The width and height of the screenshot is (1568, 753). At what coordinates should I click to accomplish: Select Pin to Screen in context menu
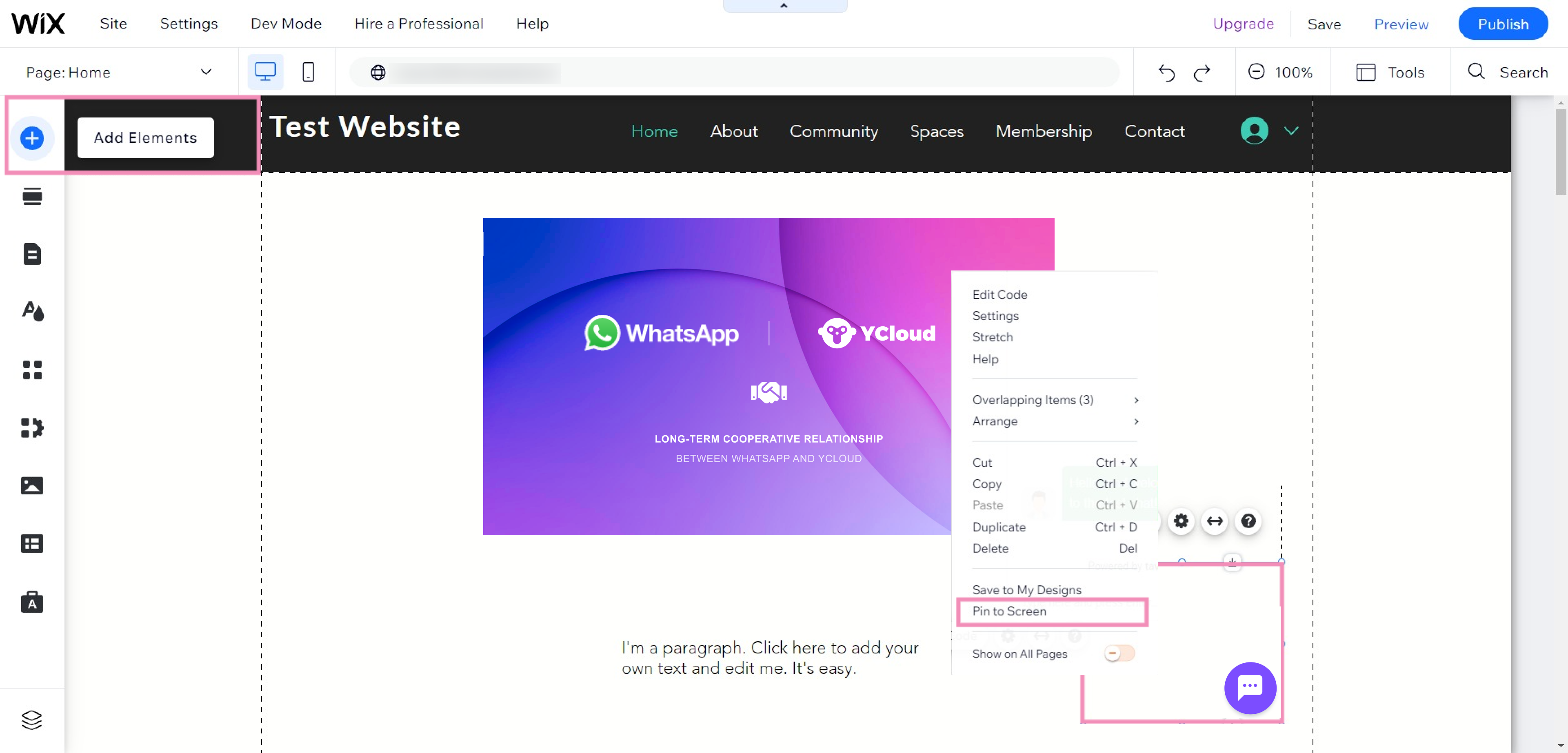[x=1009, y=611]
